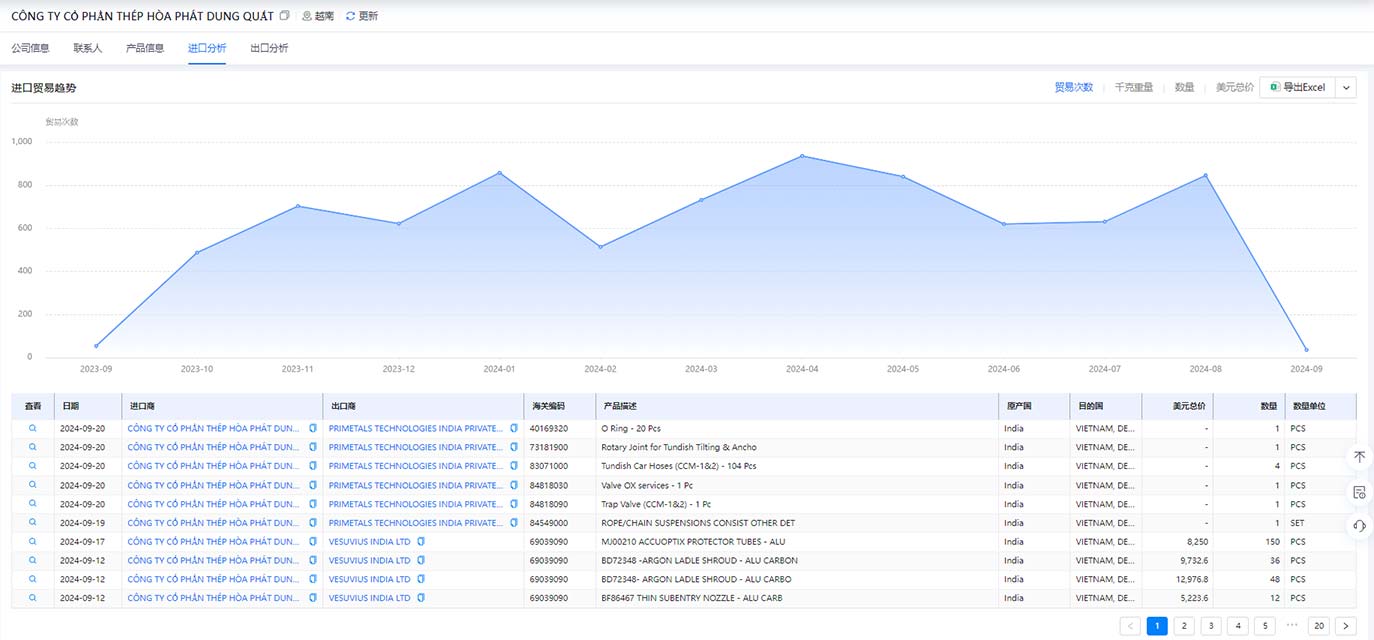Click the back-to-top arrow icon
Image resolution: width=1374 pixels, height=640 pixels.
click(1359, 456)
